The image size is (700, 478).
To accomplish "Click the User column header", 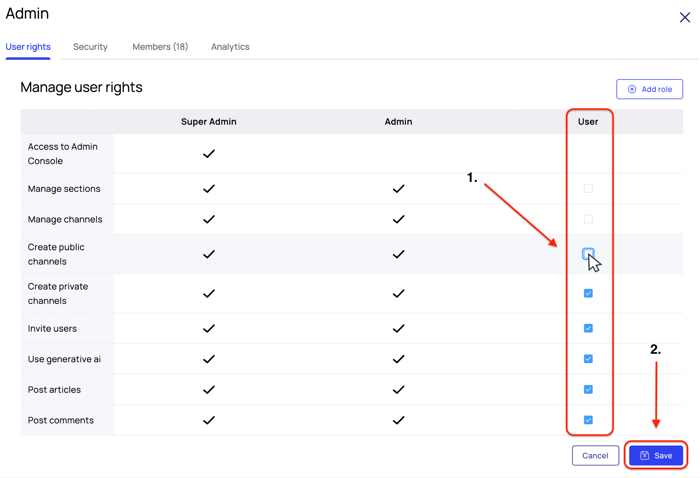I will [588, 122].
